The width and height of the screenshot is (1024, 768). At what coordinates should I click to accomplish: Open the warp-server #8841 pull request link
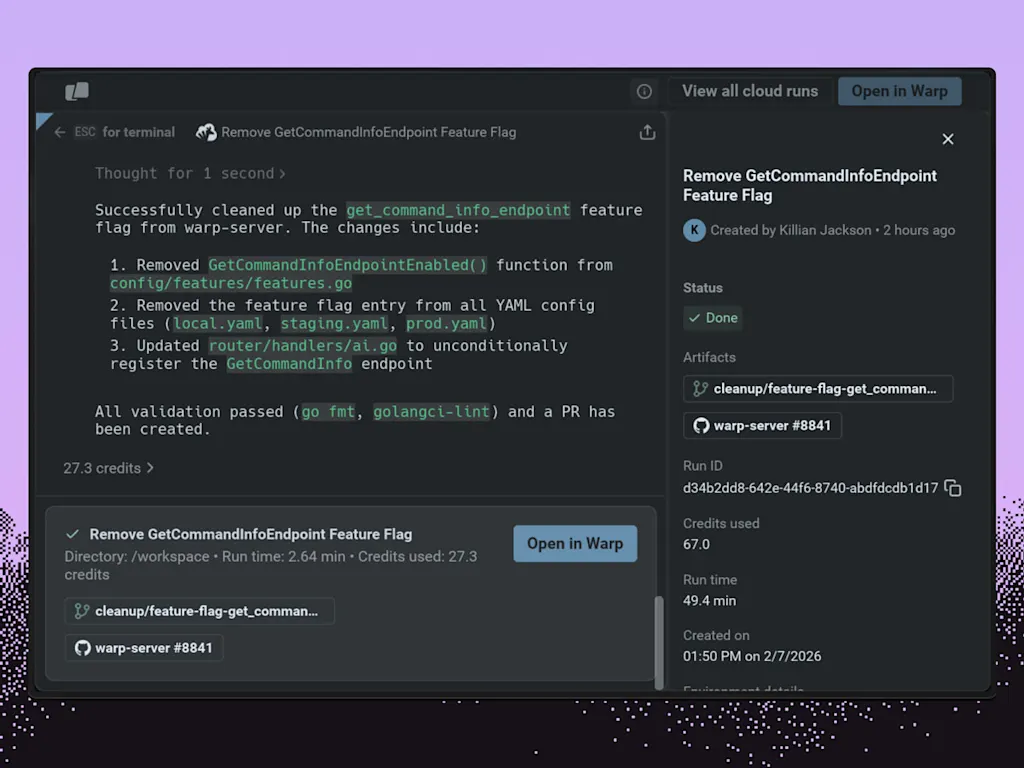click(x=762, y=425)
